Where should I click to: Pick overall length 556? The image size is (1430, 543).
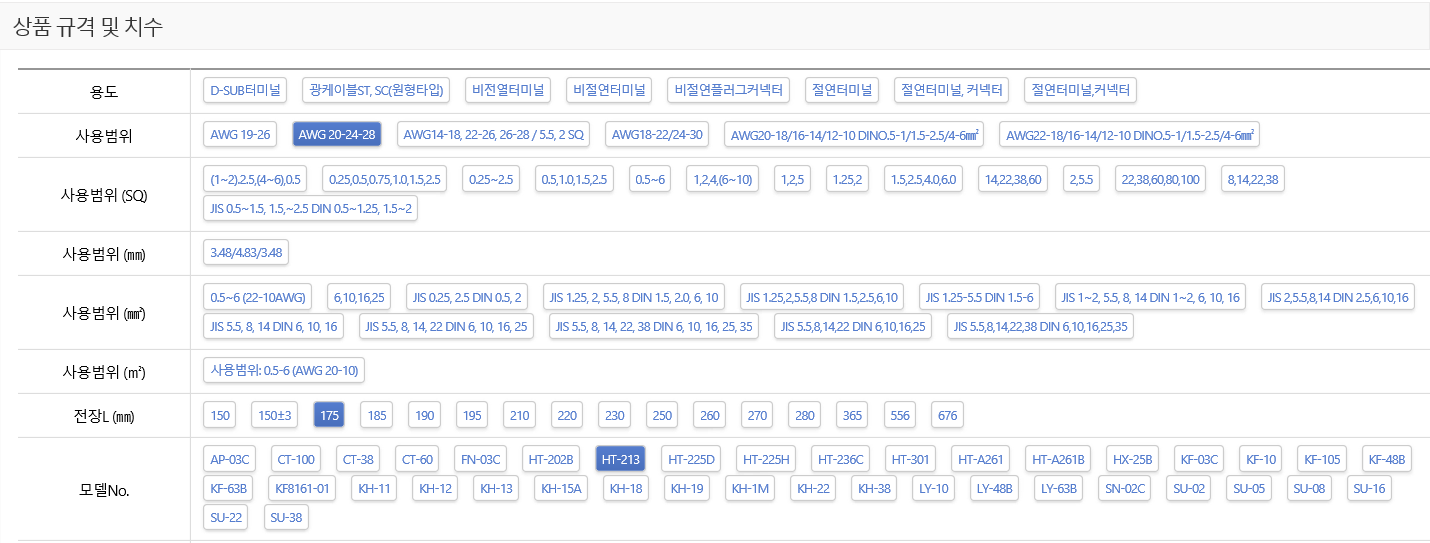pyautogui.click(x=900, y=414)
